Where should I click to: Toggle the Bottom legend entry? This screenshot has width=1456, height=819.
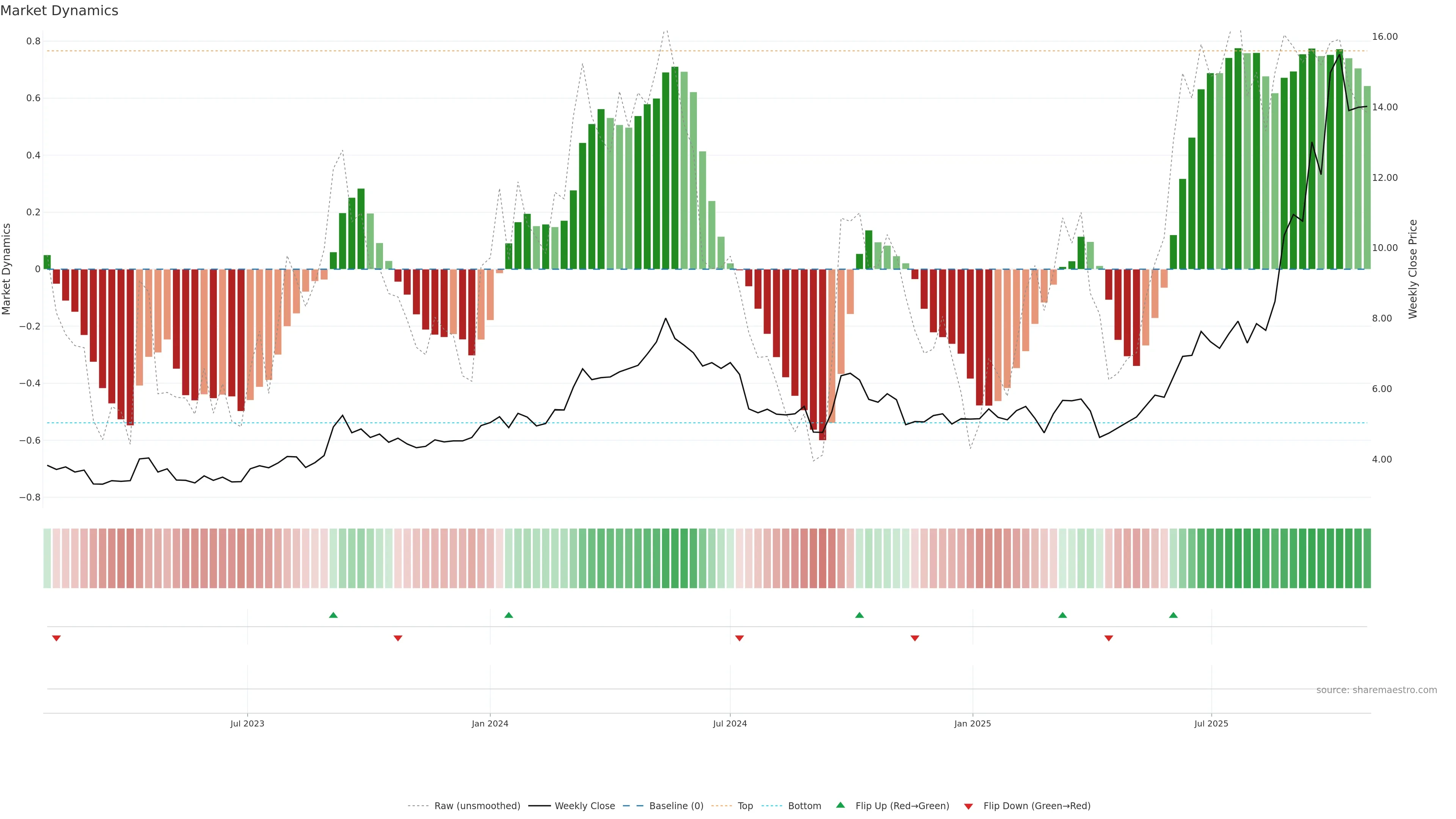coord(804,806)
